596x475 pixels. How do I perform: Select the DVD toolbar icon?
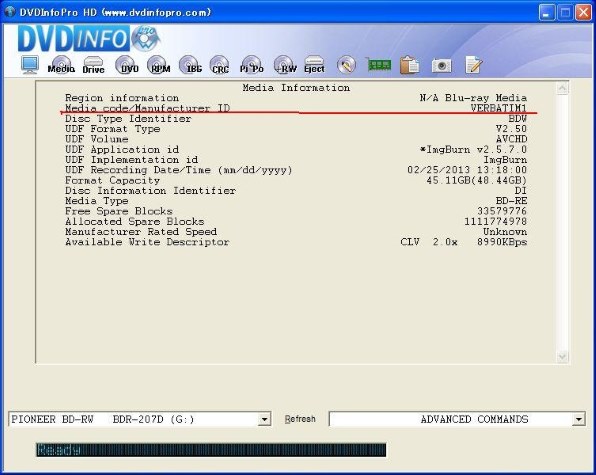coord(126,65)
